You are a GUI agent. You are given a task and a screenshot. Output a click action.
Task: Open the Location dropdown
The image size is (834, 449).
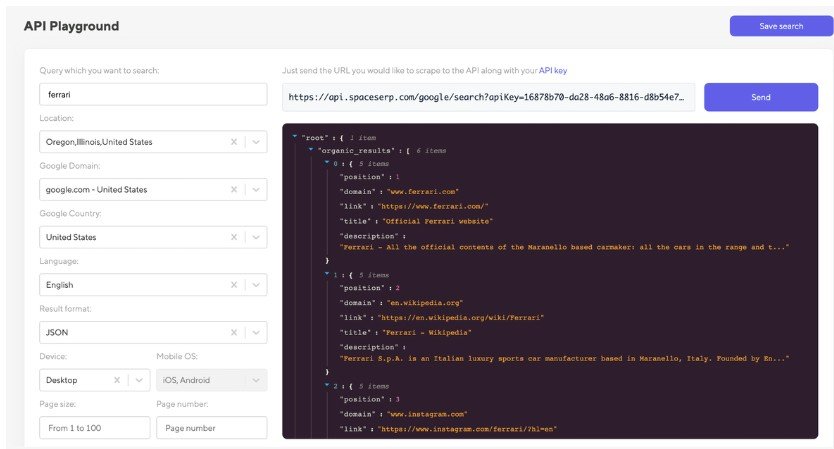pyautogui.click(x=256, y=142)
